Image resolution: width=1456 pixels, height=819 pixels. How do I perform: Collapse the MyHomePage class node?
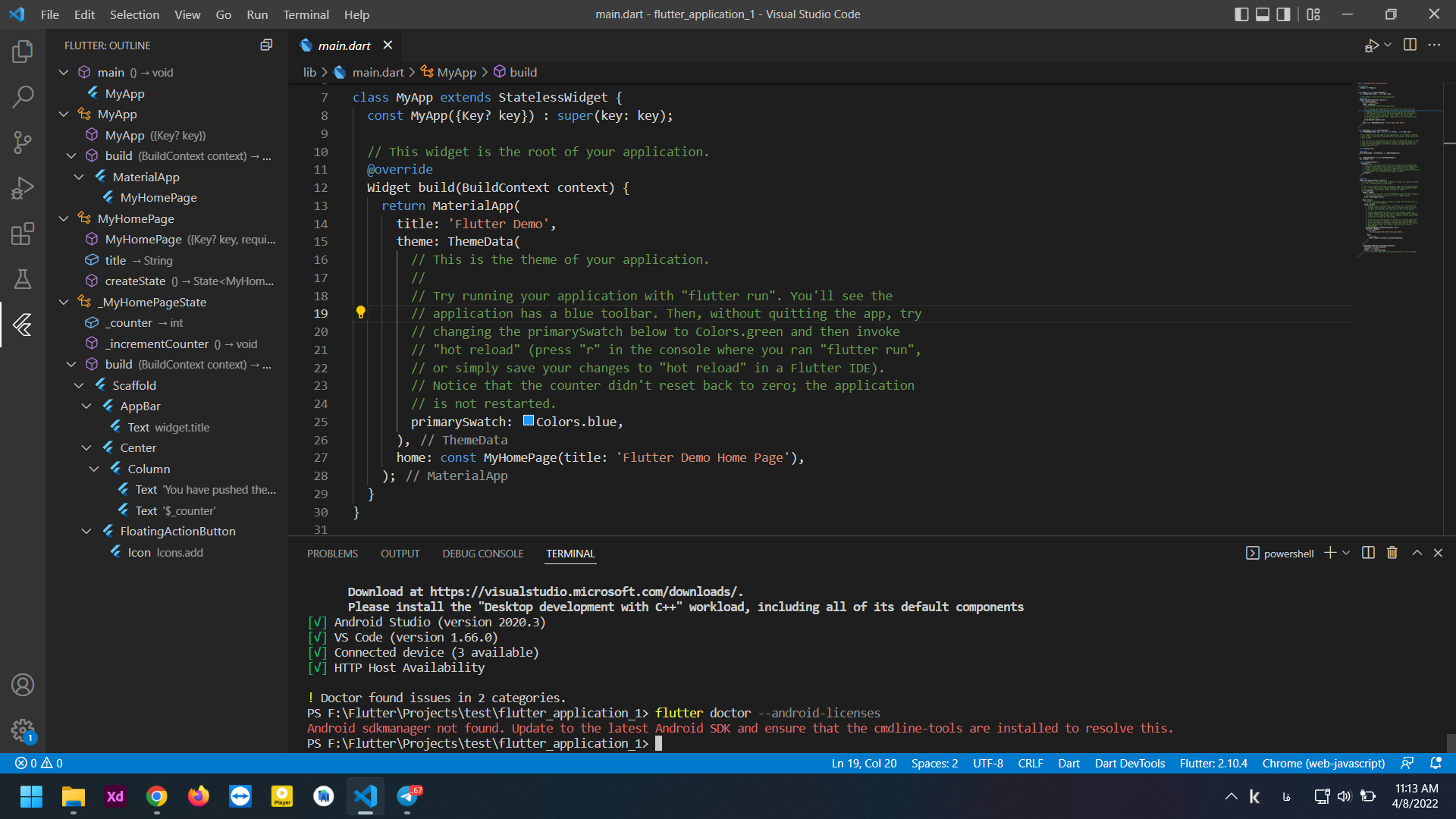64,218
